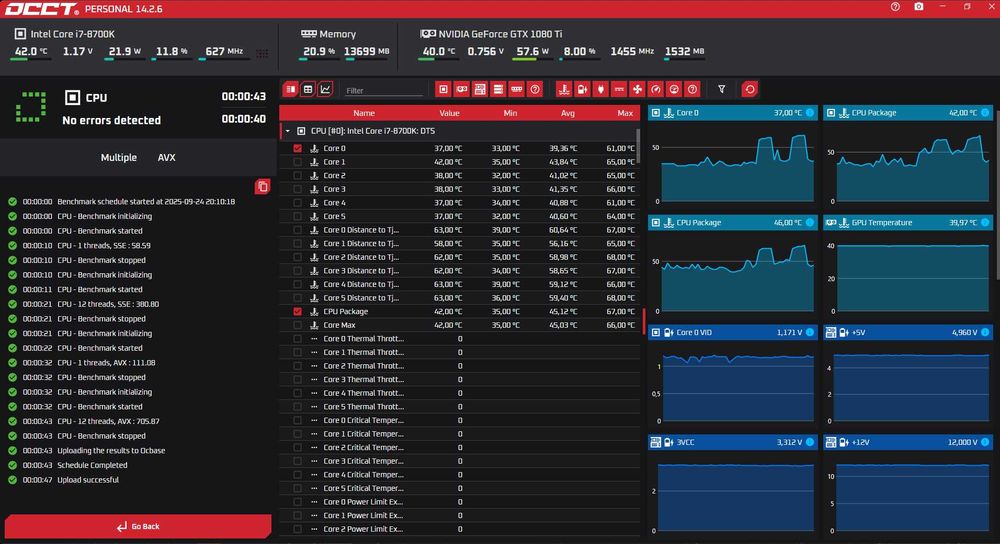Switch monitoring to graph view icon

pos(325,90)
